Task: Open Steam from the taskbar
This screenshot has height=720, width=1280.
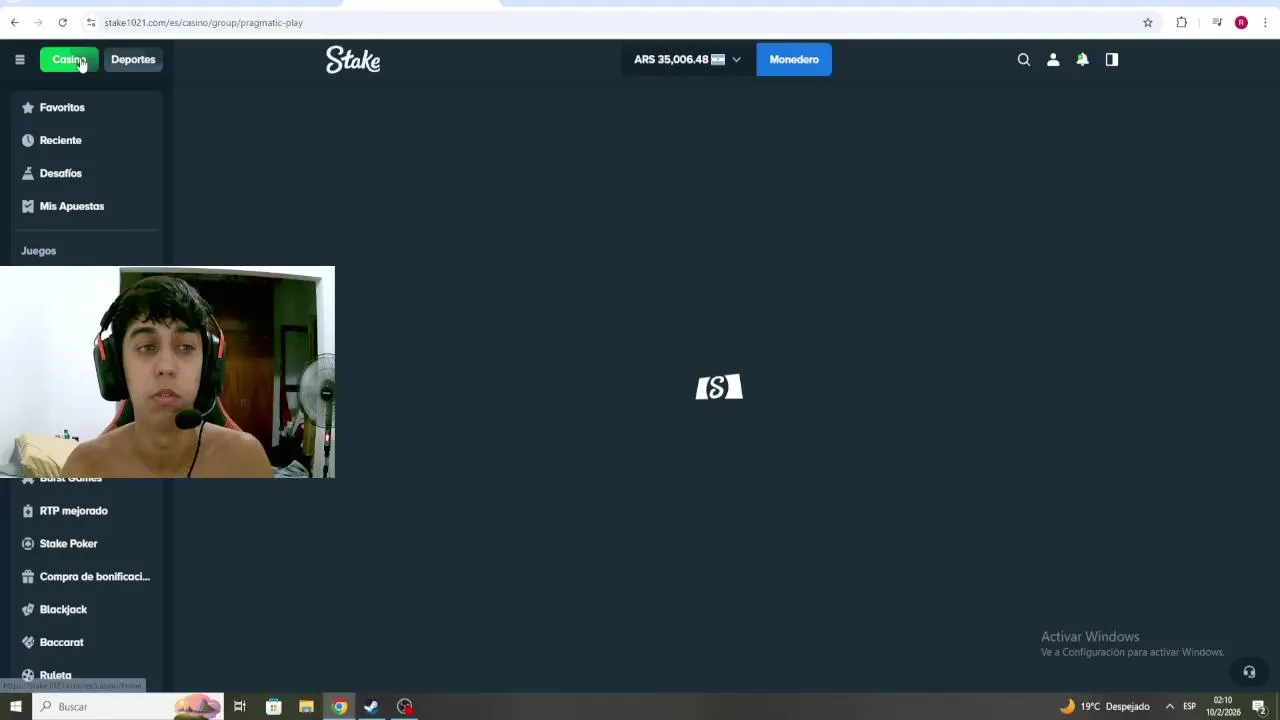Action: [371, 707]
